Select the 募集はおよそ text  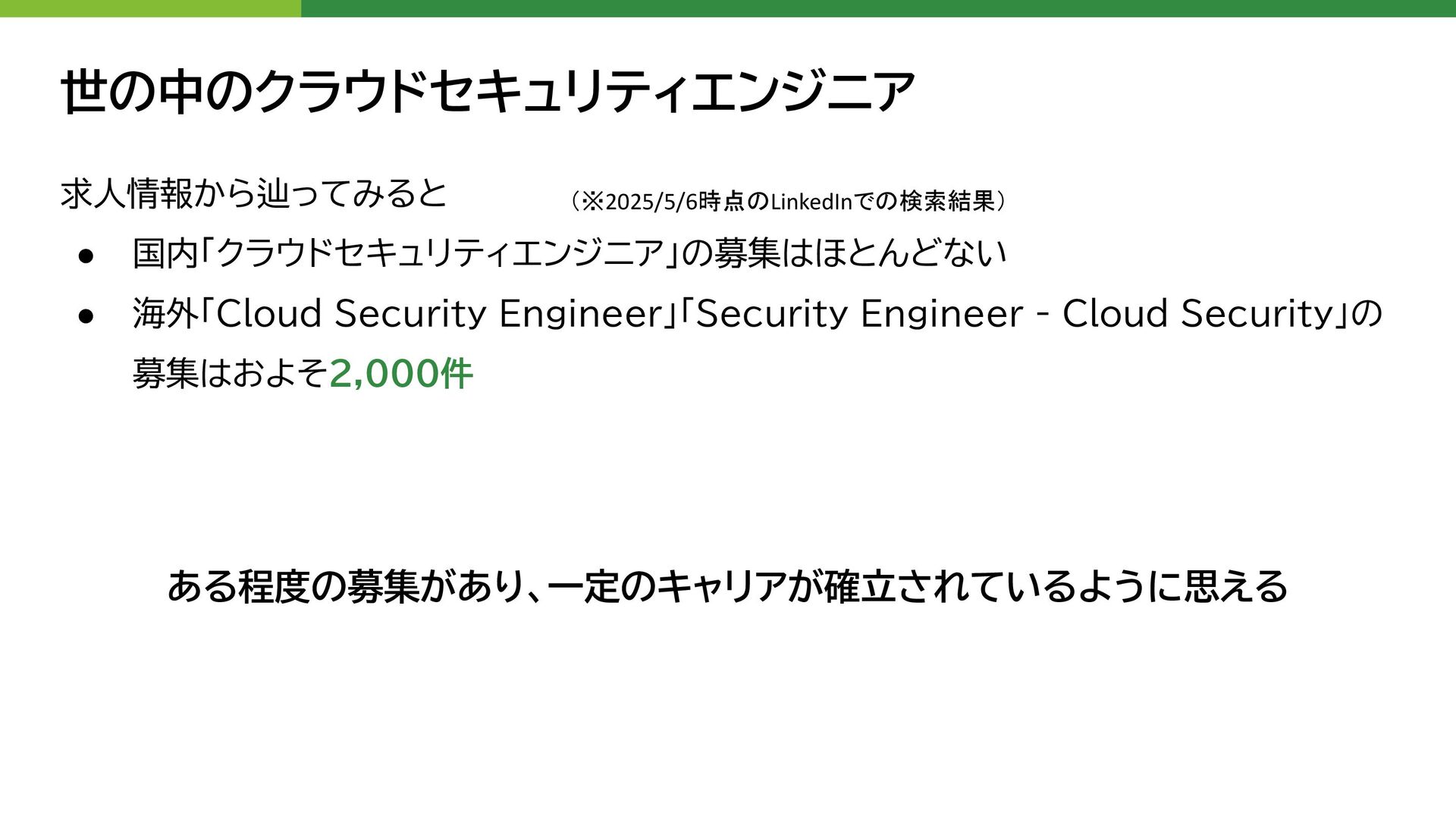[231, 373]
